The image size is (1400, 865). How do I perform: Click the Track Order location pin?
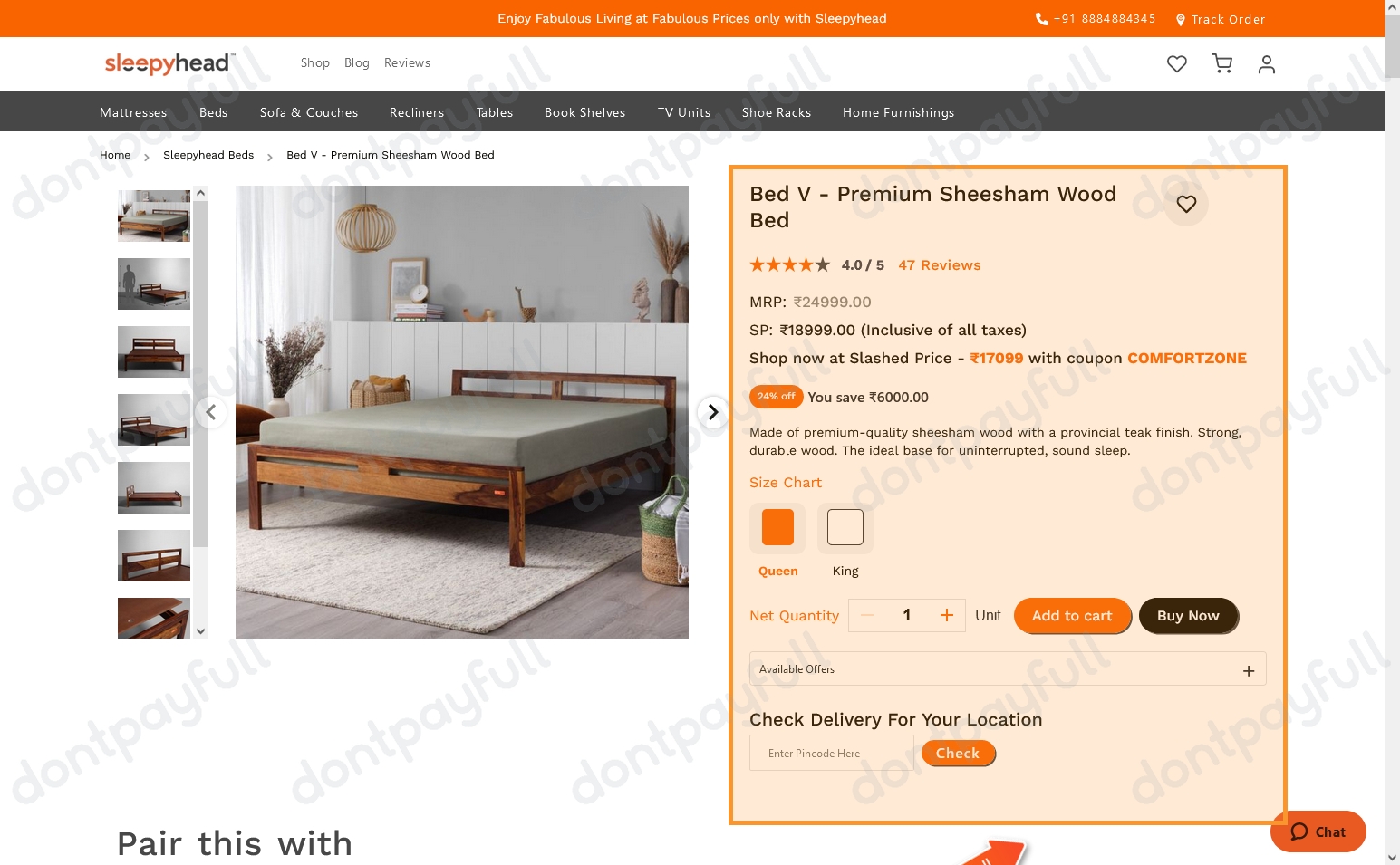[1180, 19]
